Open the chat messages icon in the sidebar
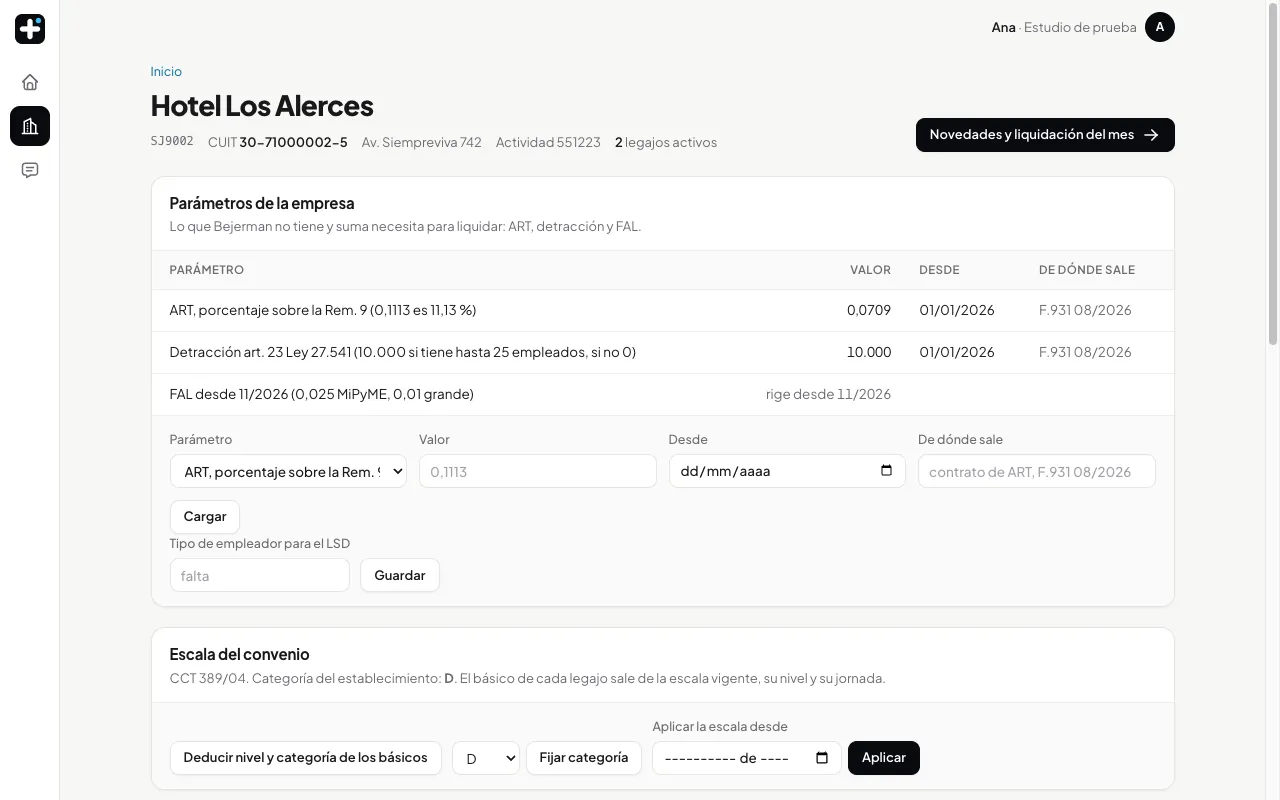Viewport: 1280px width, 800px height. click(x=30, y=170)
